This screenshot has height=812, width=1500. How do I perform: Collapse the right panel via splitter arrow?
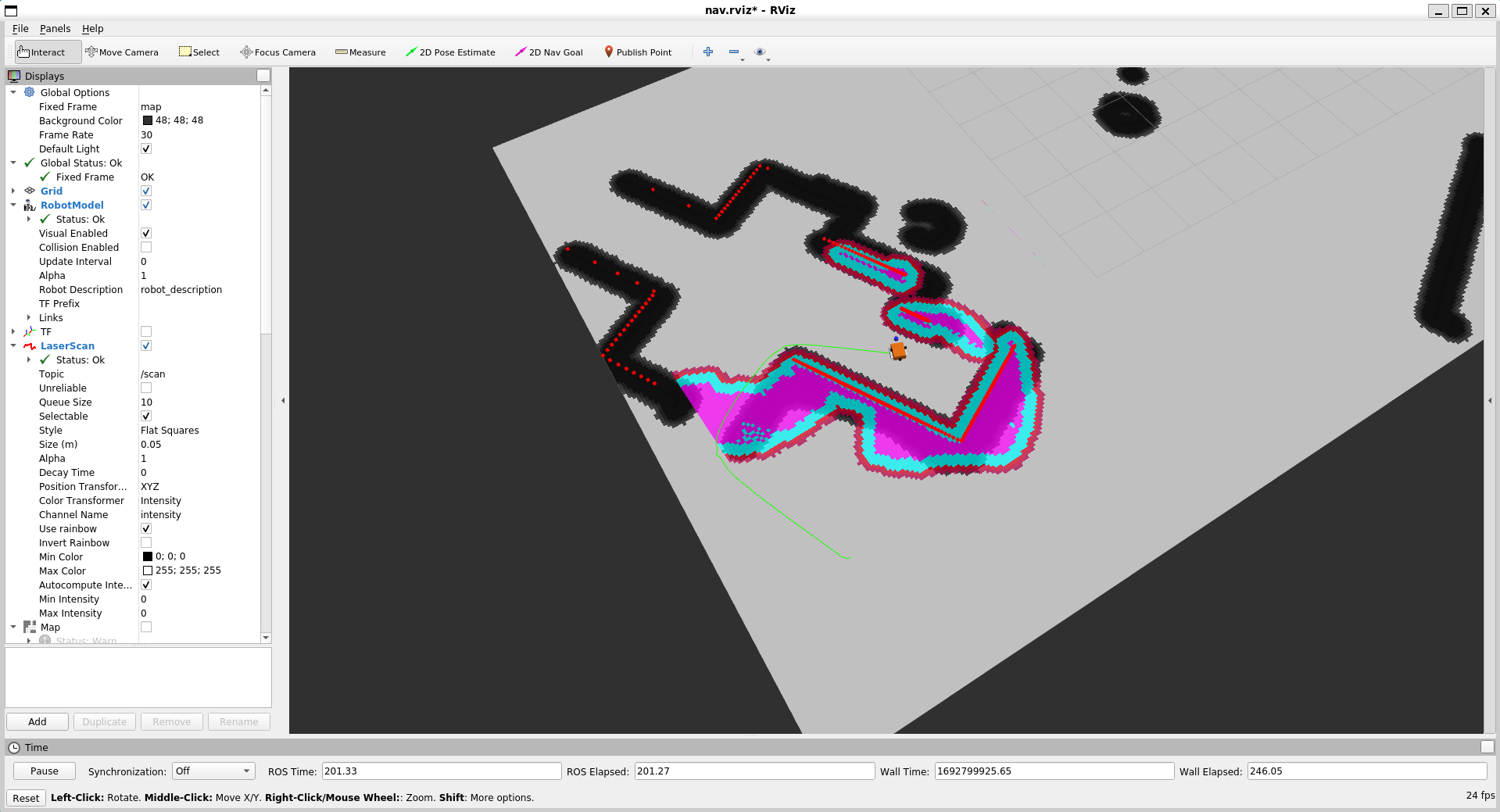click(1490, 400)
